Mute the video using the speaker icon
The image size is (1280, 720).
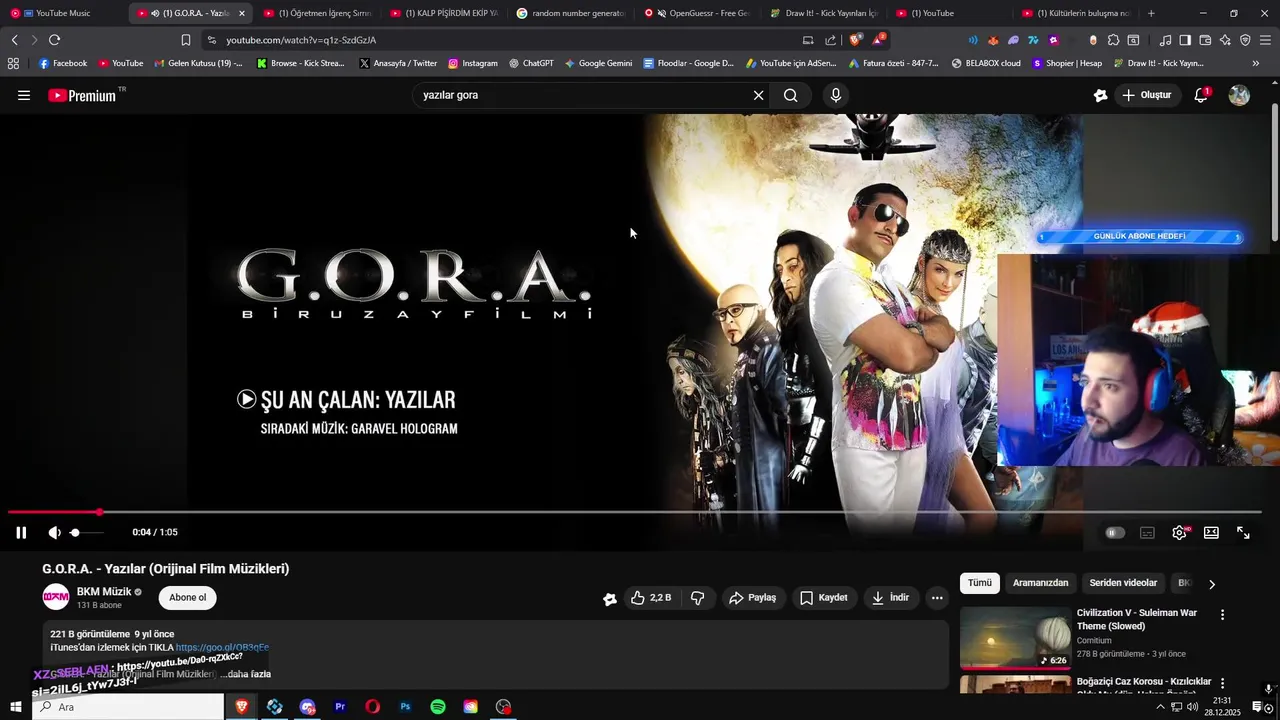54,533
